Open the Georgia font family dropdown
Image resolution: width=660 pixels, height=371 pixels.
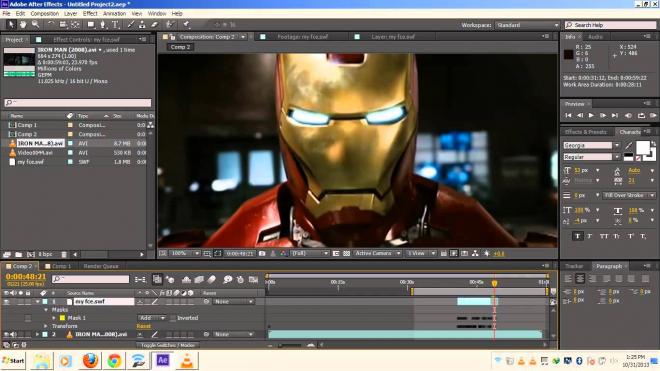(x=617, y=145)
